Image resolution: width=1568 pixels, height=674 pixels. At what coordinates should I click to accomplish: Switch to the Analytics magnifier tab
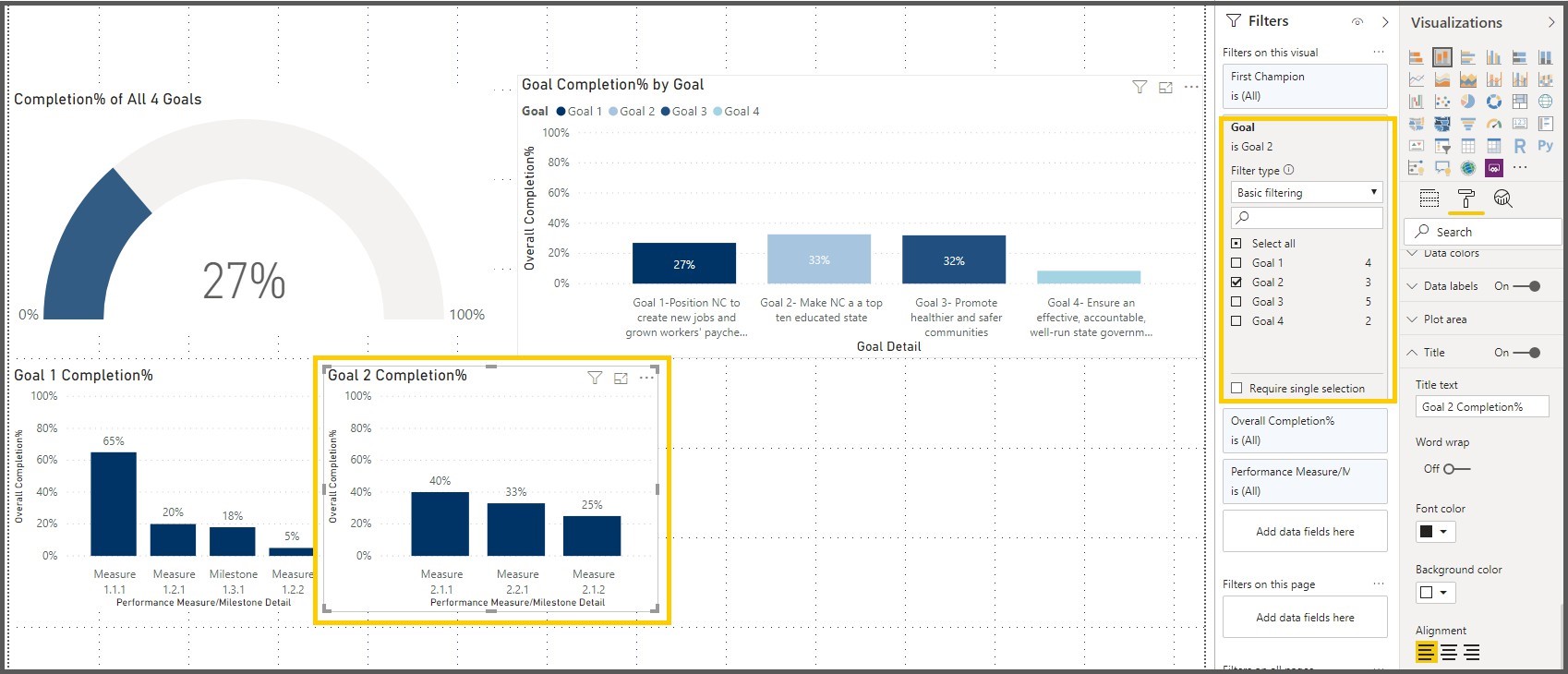pyautogui.click(x=1503, y=199)
